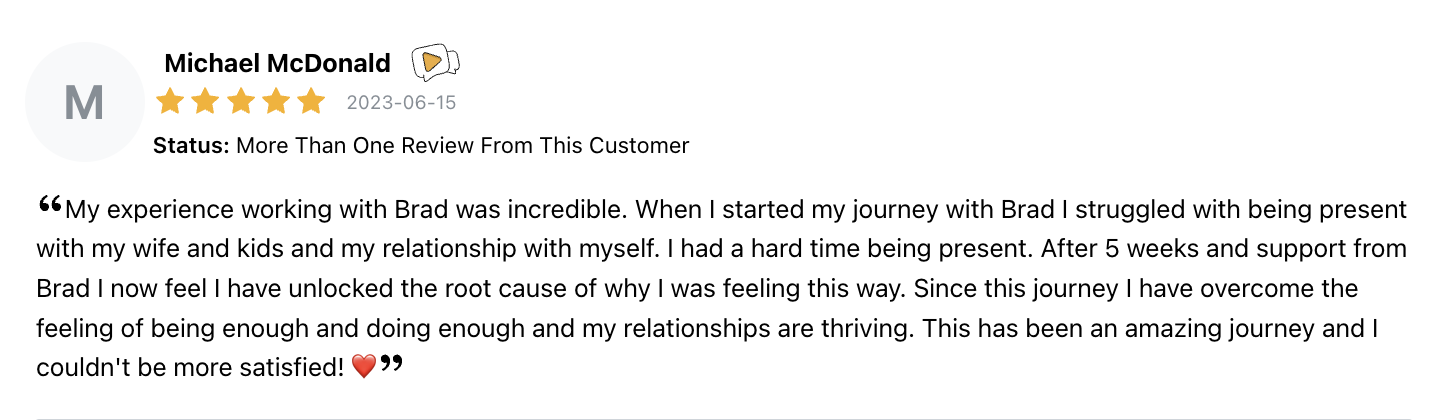Click the third gold star
The width and height of the screenshot is (1453, 420).
241,102
